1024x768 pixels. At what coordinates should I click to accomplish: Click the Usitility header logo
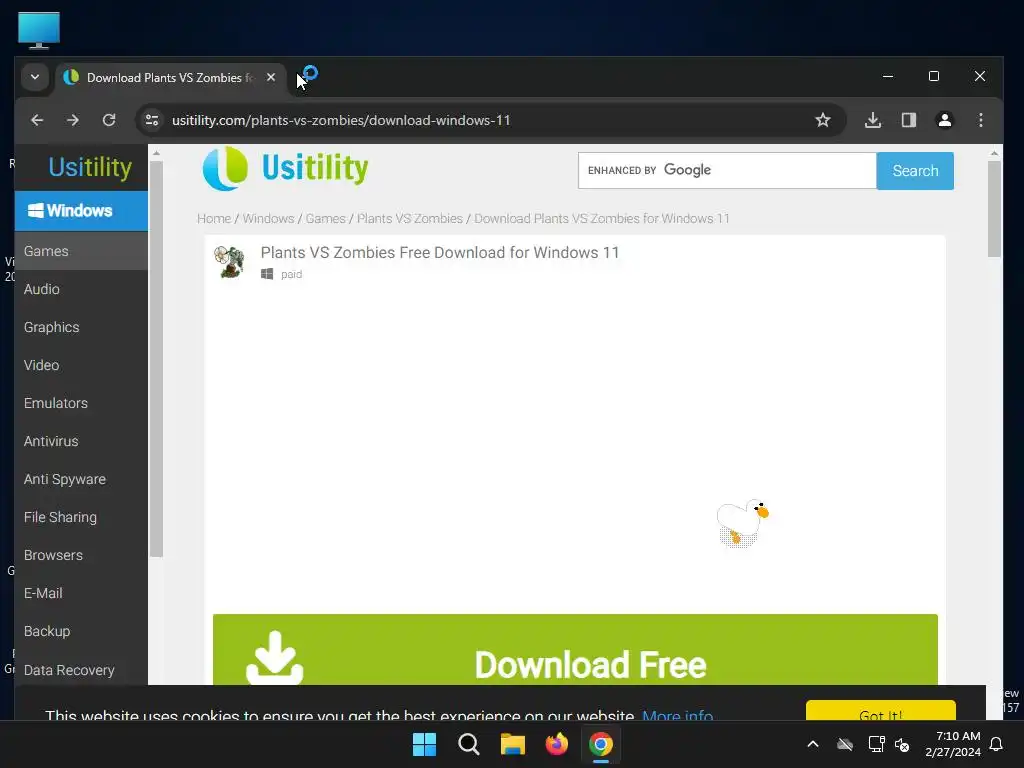285,168
